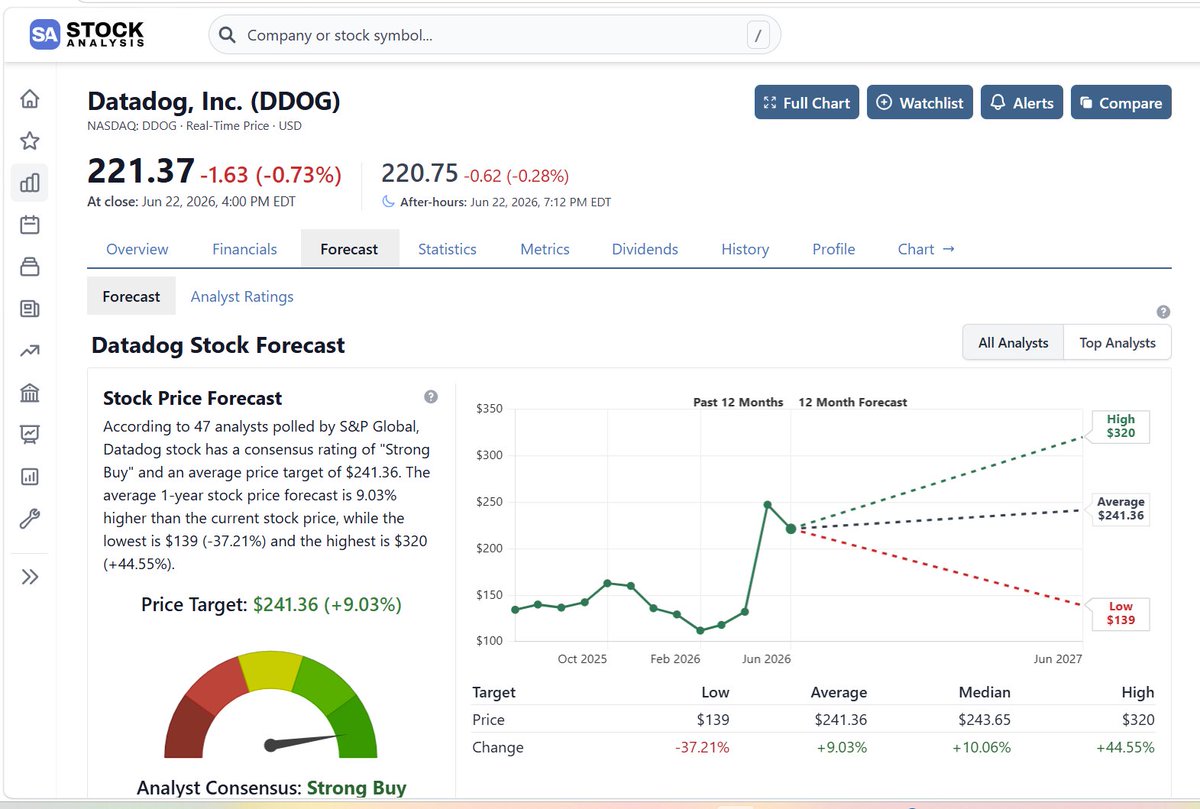This screenshot has height=809, width=1200.
Task: Switch to the Statistics tab
Action: point(447,249)
